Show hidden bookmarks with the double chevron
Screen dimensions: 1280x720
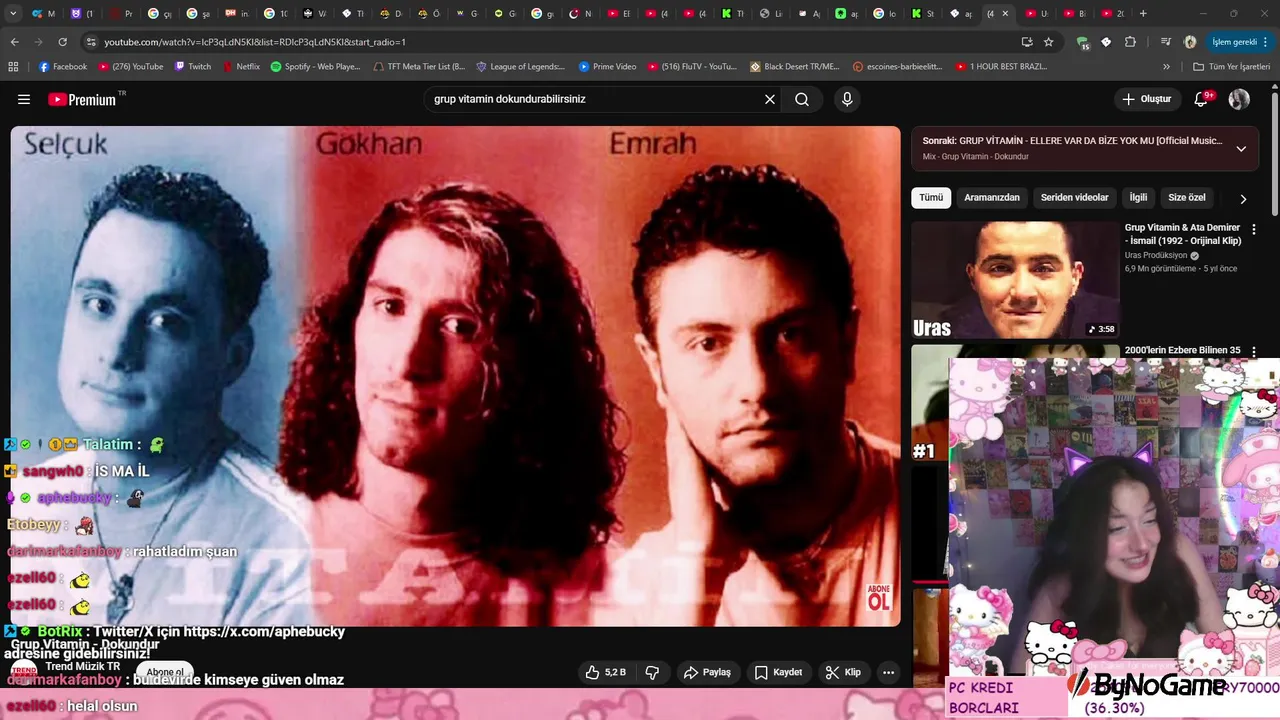coord(1166,67)
